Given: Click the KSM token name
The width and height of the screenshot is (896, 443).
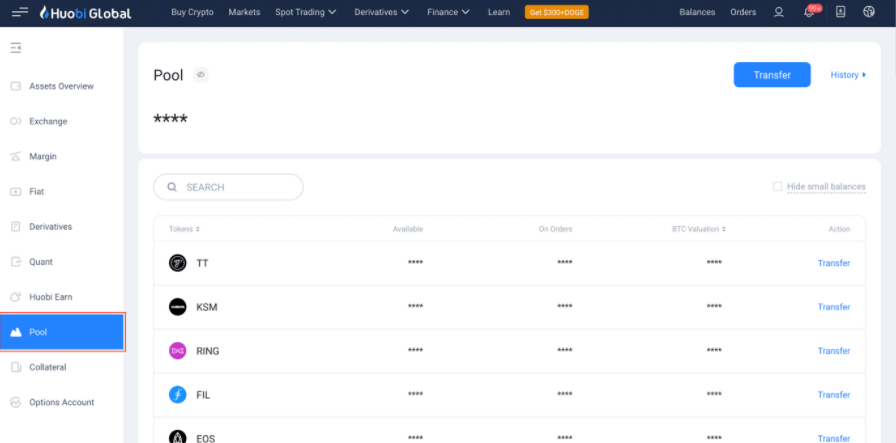Looking at the screenshot, I should click(x=207, y=307).
